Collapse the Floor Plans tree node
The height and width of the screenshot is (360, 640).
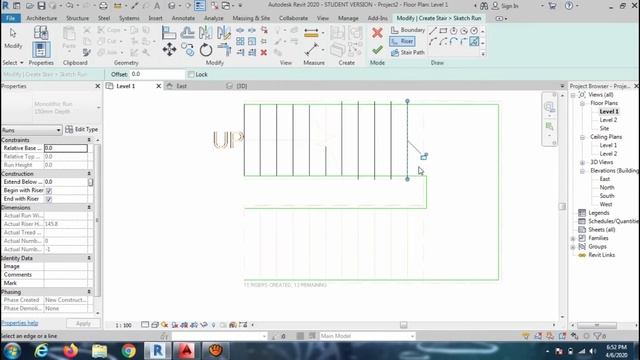[582, 103]
